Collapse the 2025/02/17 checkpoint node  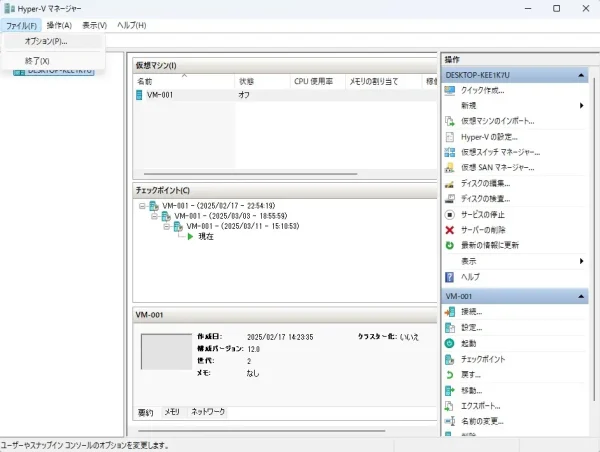click(142, 206)
